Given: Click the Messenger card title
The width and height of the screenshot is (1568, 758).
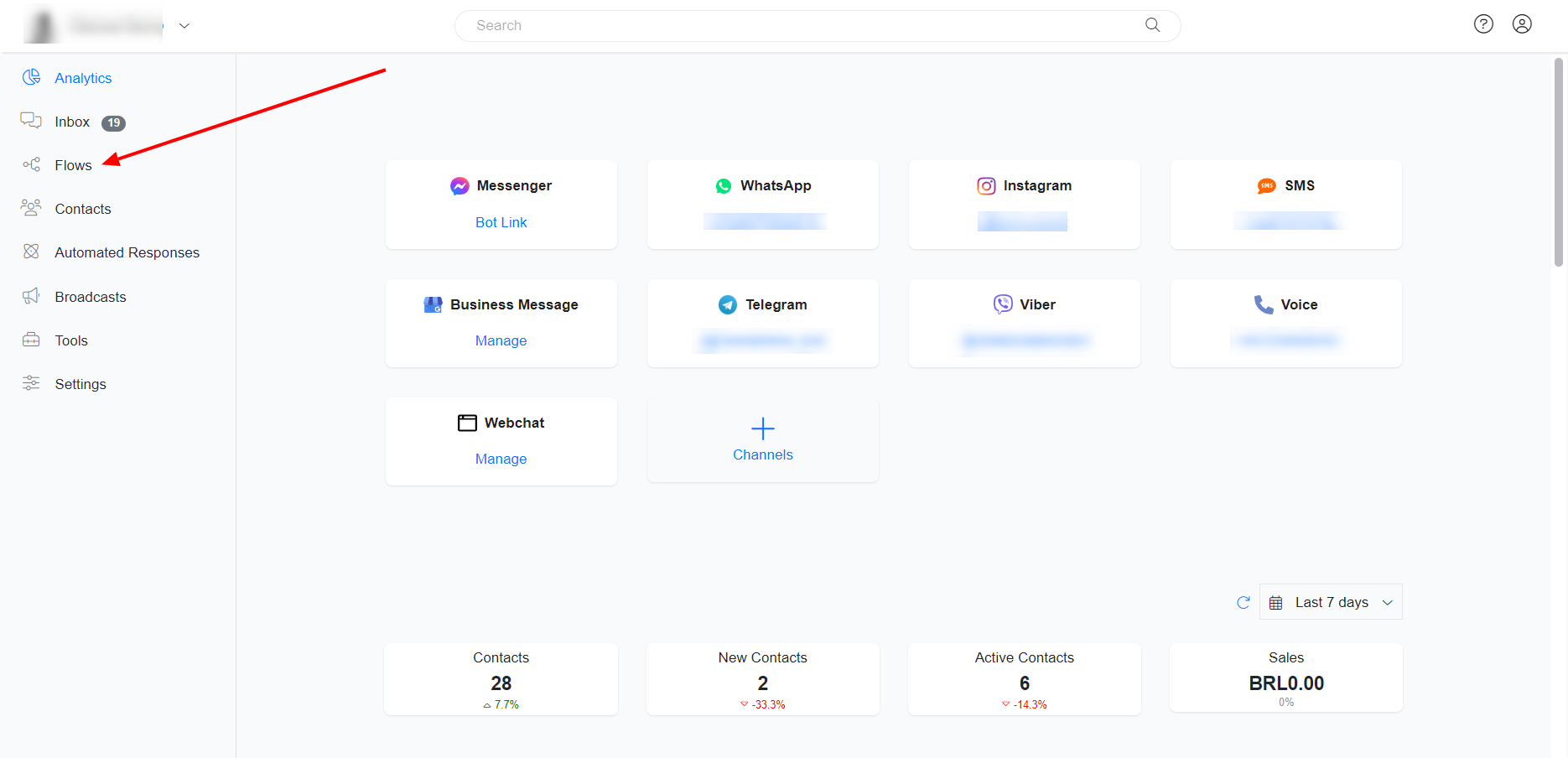Looking at the screenshot, I should click(x=514, y=186).
